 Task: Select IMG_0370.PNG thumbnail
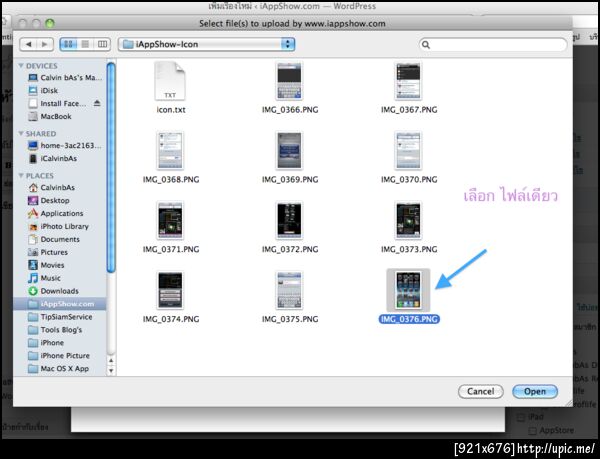[408, 151]
